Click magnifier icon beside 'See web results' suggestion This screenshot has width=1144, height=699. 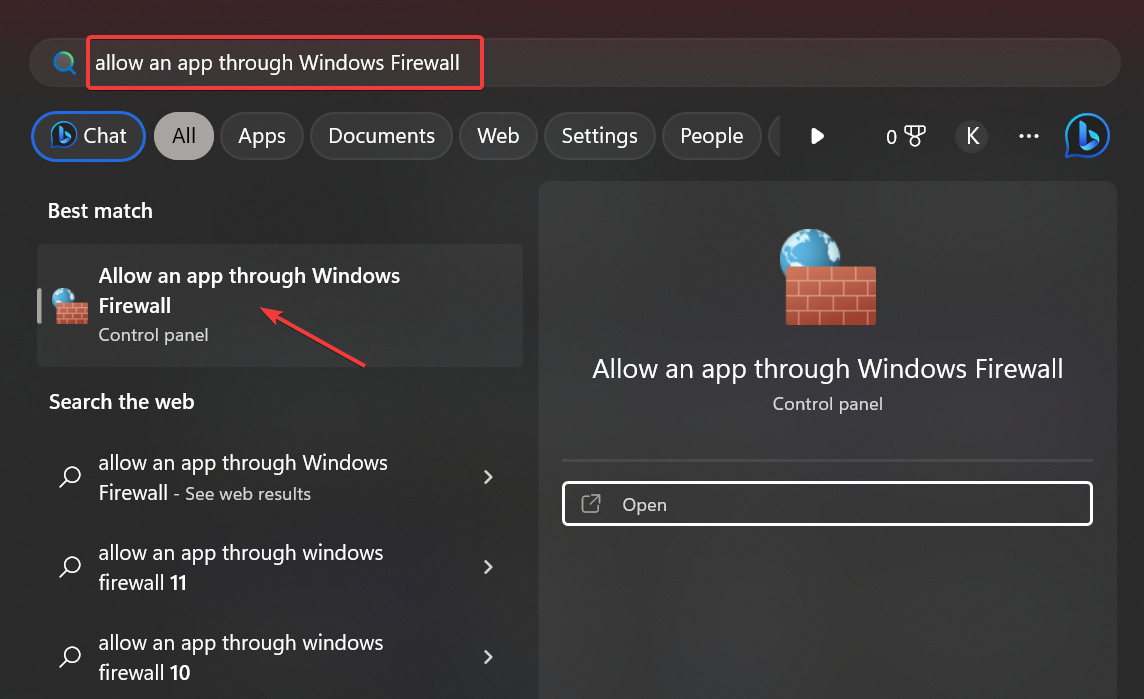(x=70, y=477)
